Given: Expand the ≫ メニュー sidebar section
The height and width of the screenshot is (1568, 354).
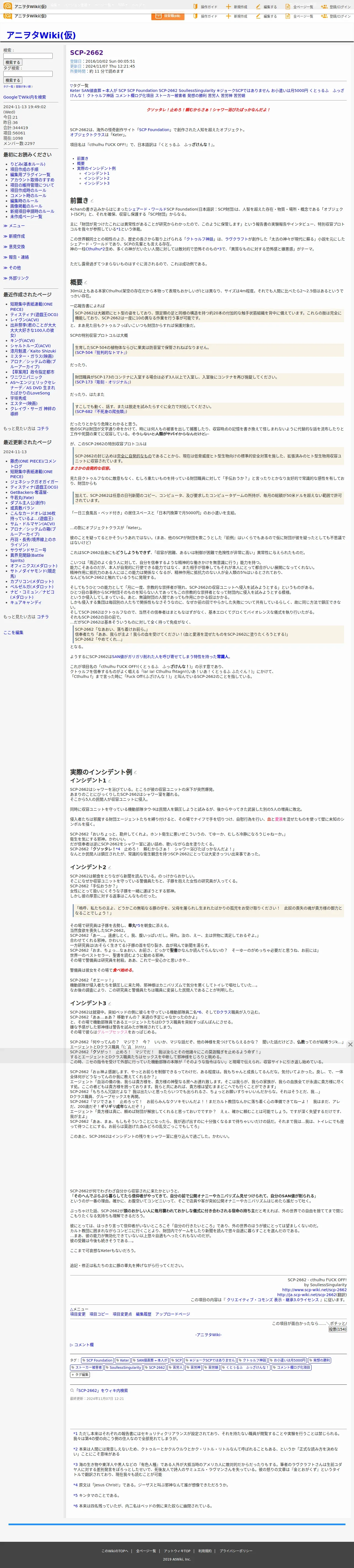Looking at the screenshot, I should pyautogui.click(x=14, y=225).
